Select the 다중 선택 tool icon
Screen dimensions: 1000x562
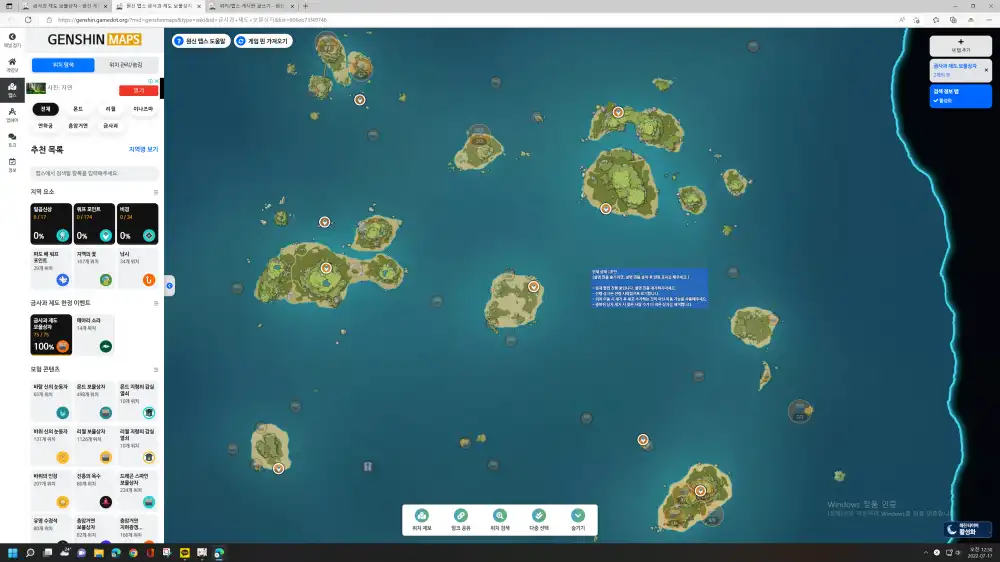point(539,515)
